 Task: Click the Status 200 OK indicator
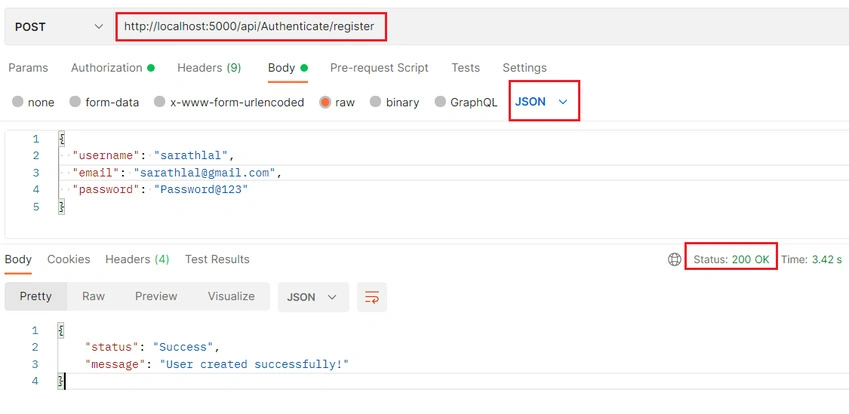(x=731, y=259)
